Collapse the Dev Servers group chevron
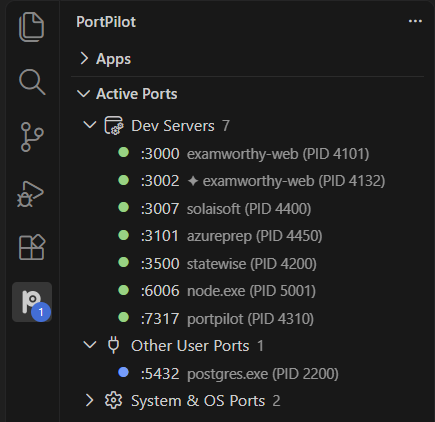The height and width of the screenshot is (422, 435). (x=90, y=125)
